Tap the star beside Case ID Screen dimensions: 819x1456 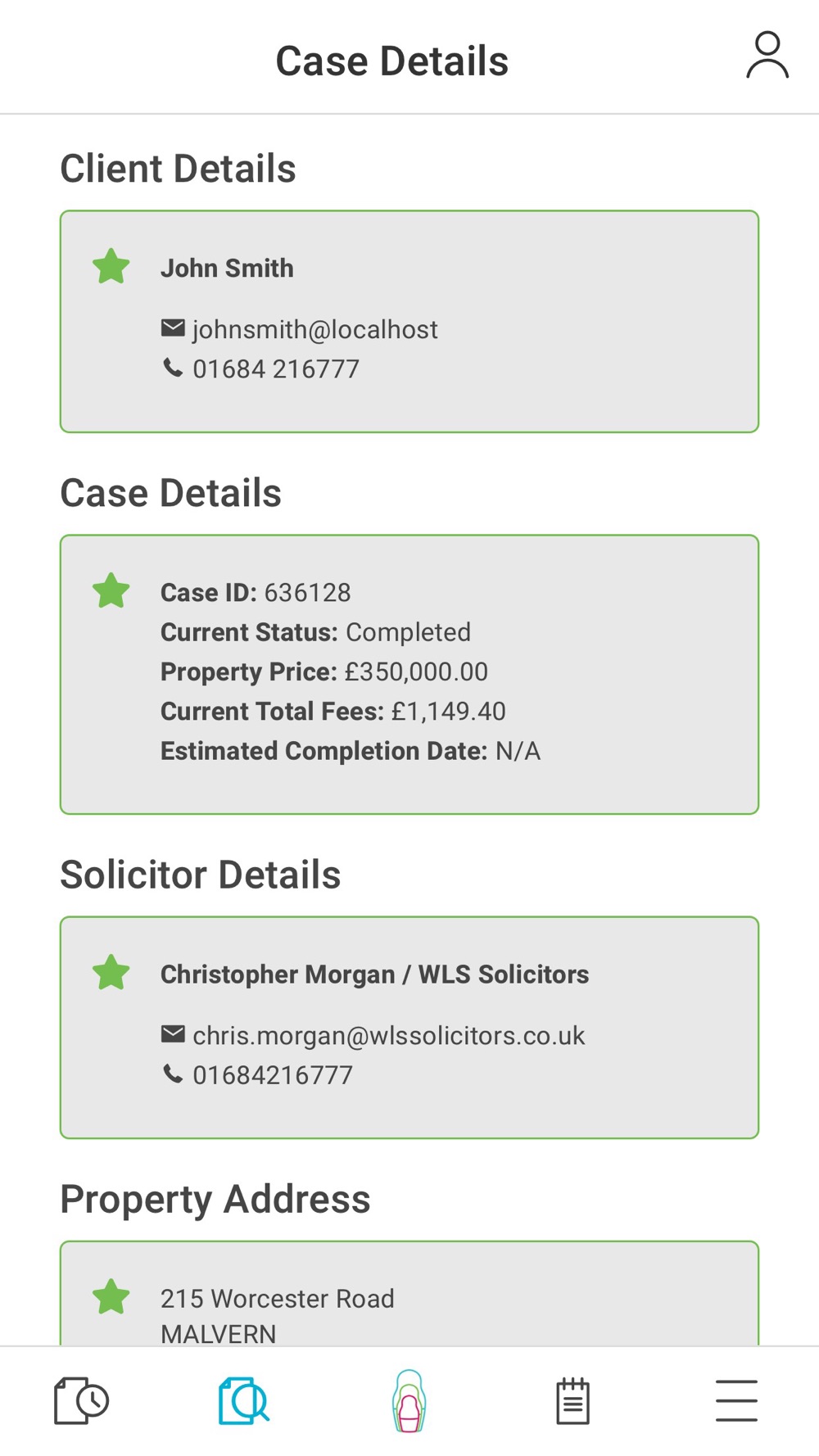point(111,591)
